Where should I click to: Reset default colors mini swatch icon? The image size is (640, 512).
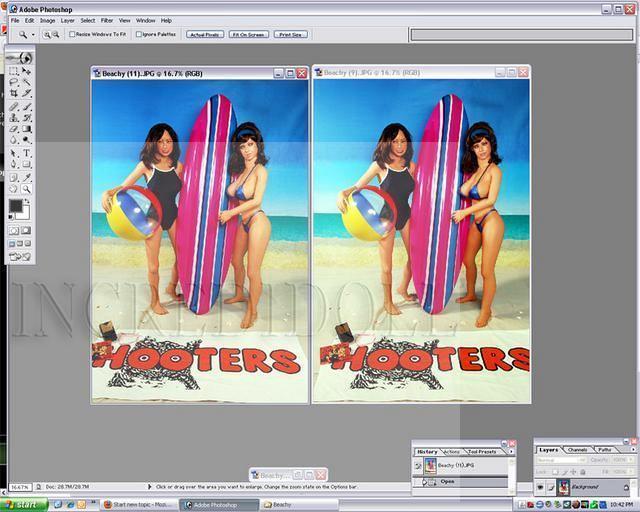tap(11, 217)
